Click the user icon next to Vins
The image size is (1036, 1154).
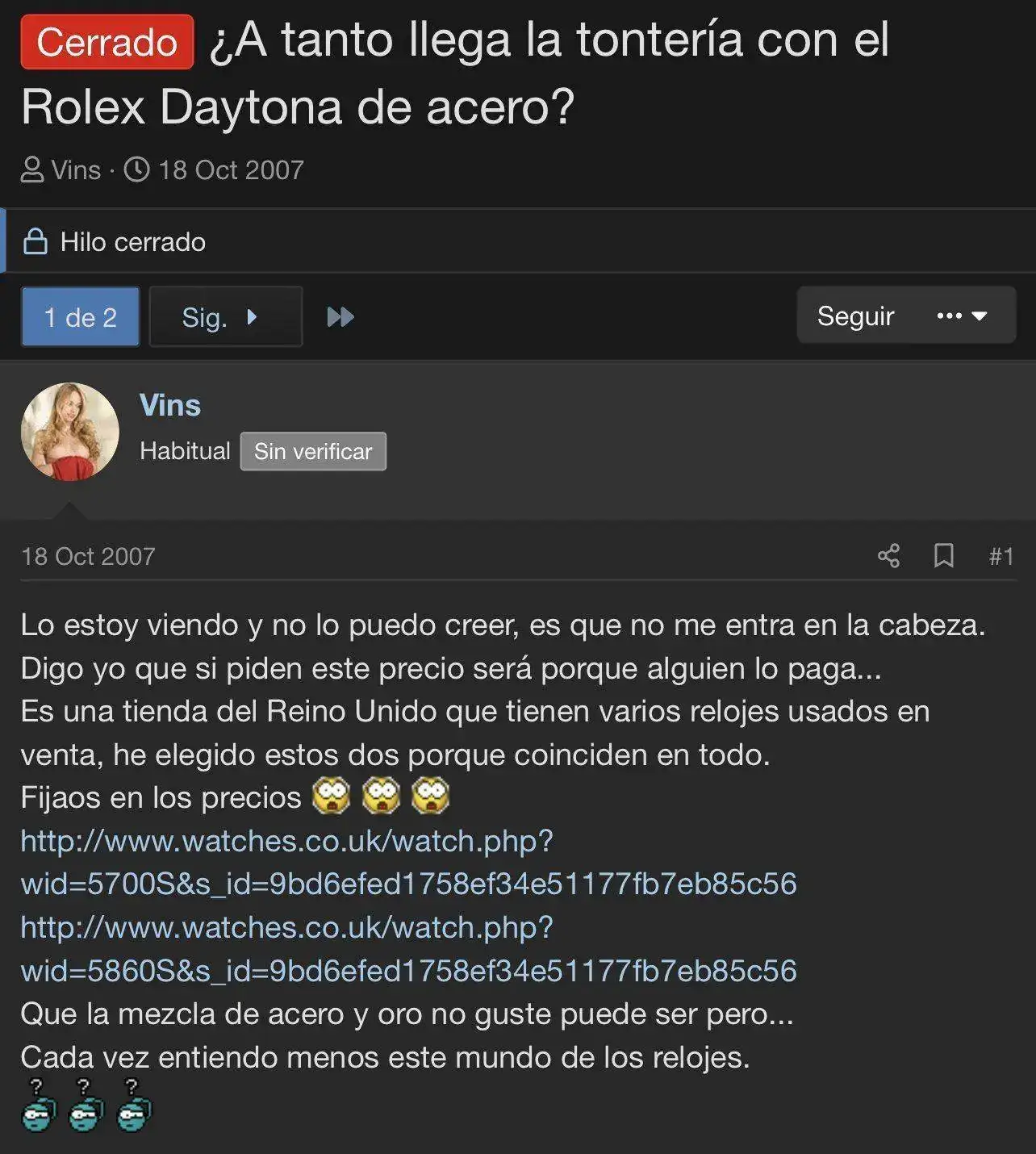click(32, 169)
